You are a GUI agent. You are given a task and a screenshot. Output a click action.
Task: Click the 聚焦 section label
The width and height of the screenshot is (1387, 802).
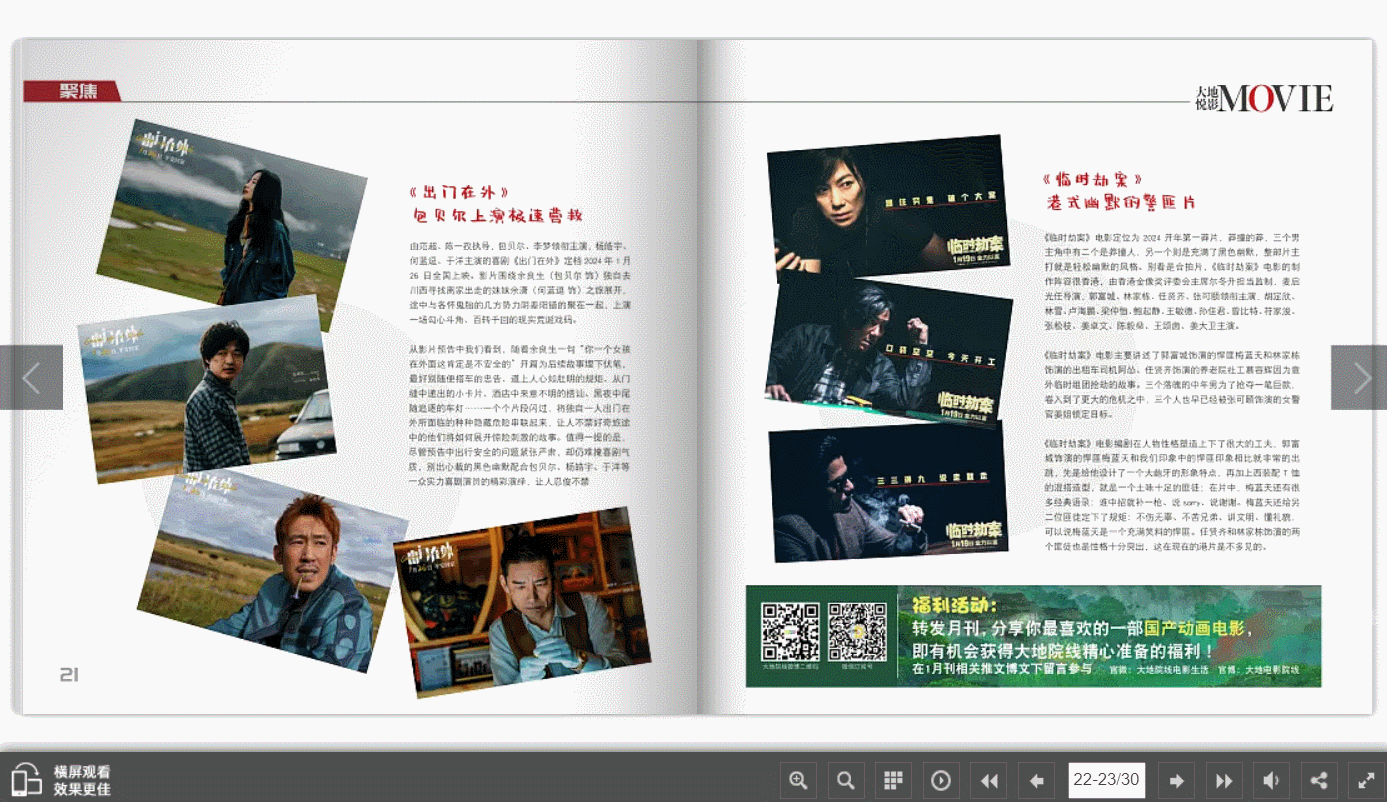pyautogui.click(x=78, y=91)
